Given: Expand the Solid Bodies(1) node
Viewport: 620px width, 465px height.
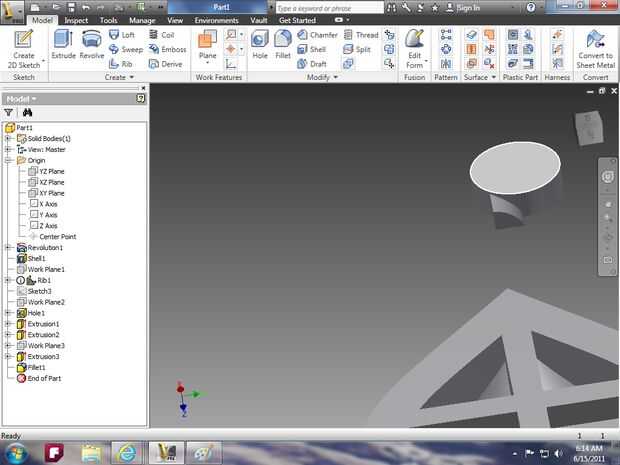Looking at the screenshot, I should 8,138.
